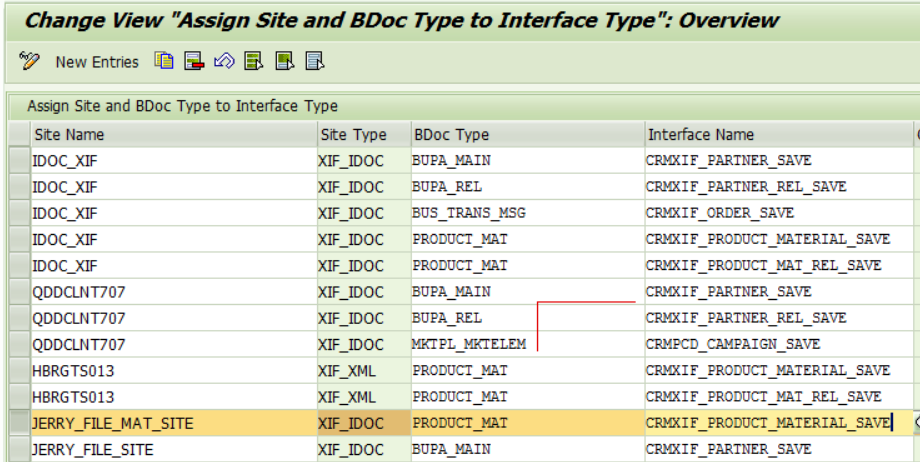Click the Site Type column header
This screenshot has width=920, height=462.
pos(364,134)
